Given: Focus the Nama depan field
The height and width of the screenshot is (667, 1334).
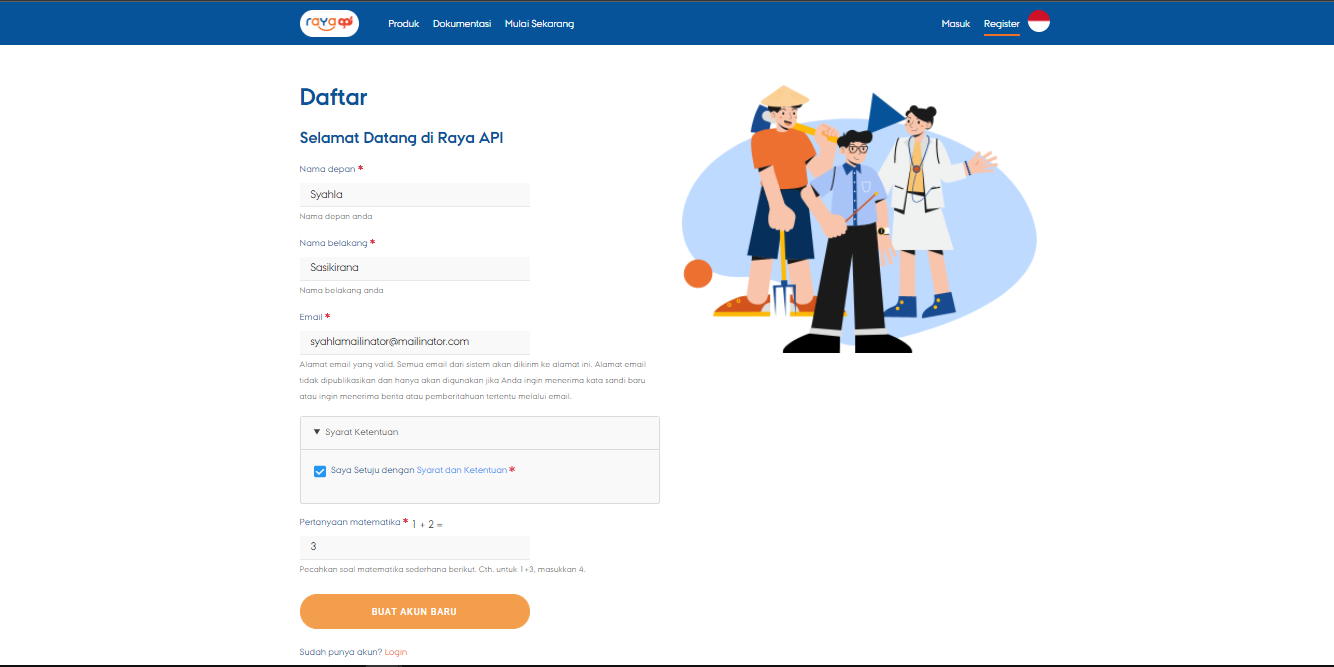Looking at the screenshot, I should [414, 194].
